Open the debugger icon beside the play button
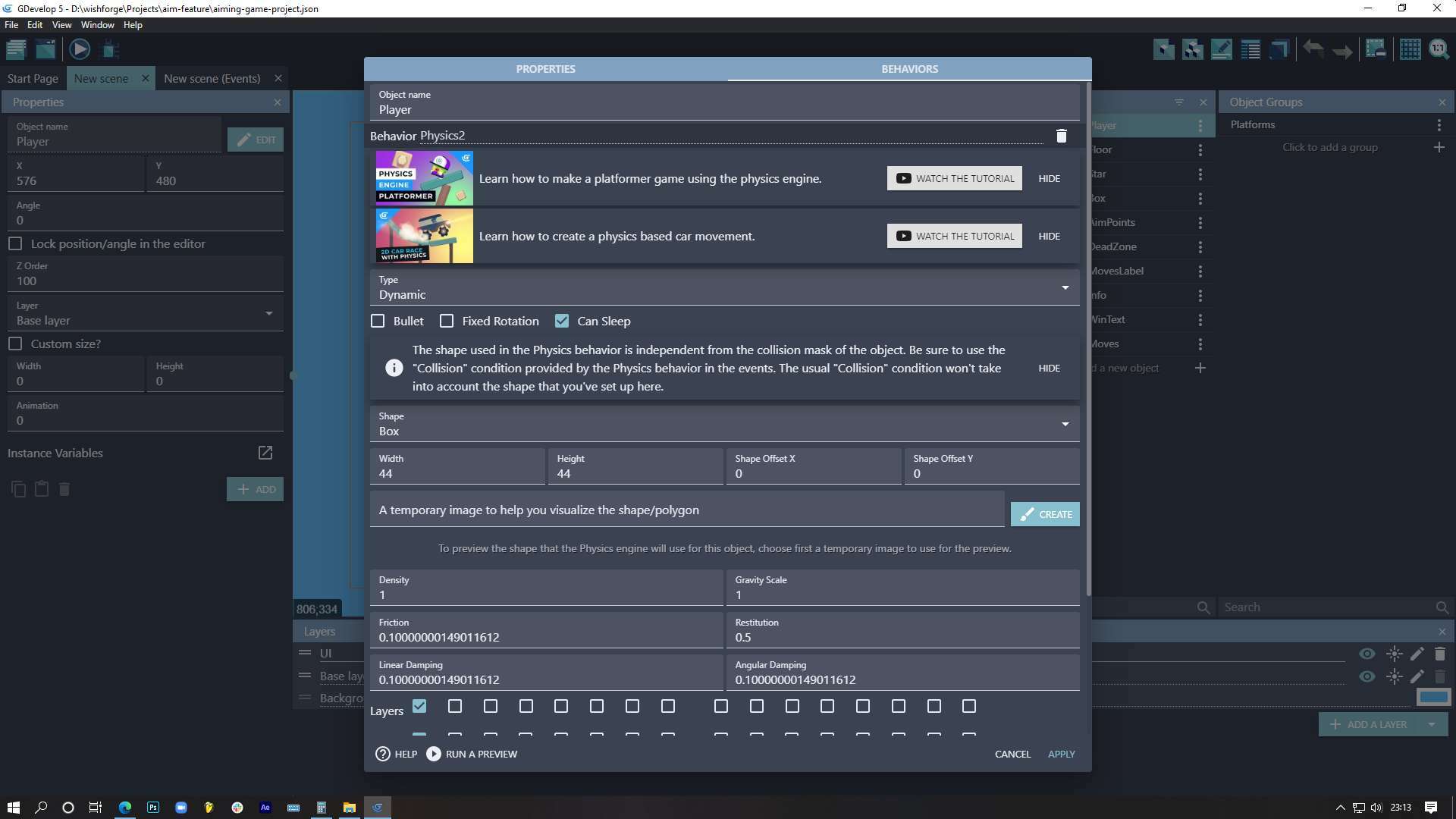Viewport: 1456px width, 819px height. click(110, 49)
